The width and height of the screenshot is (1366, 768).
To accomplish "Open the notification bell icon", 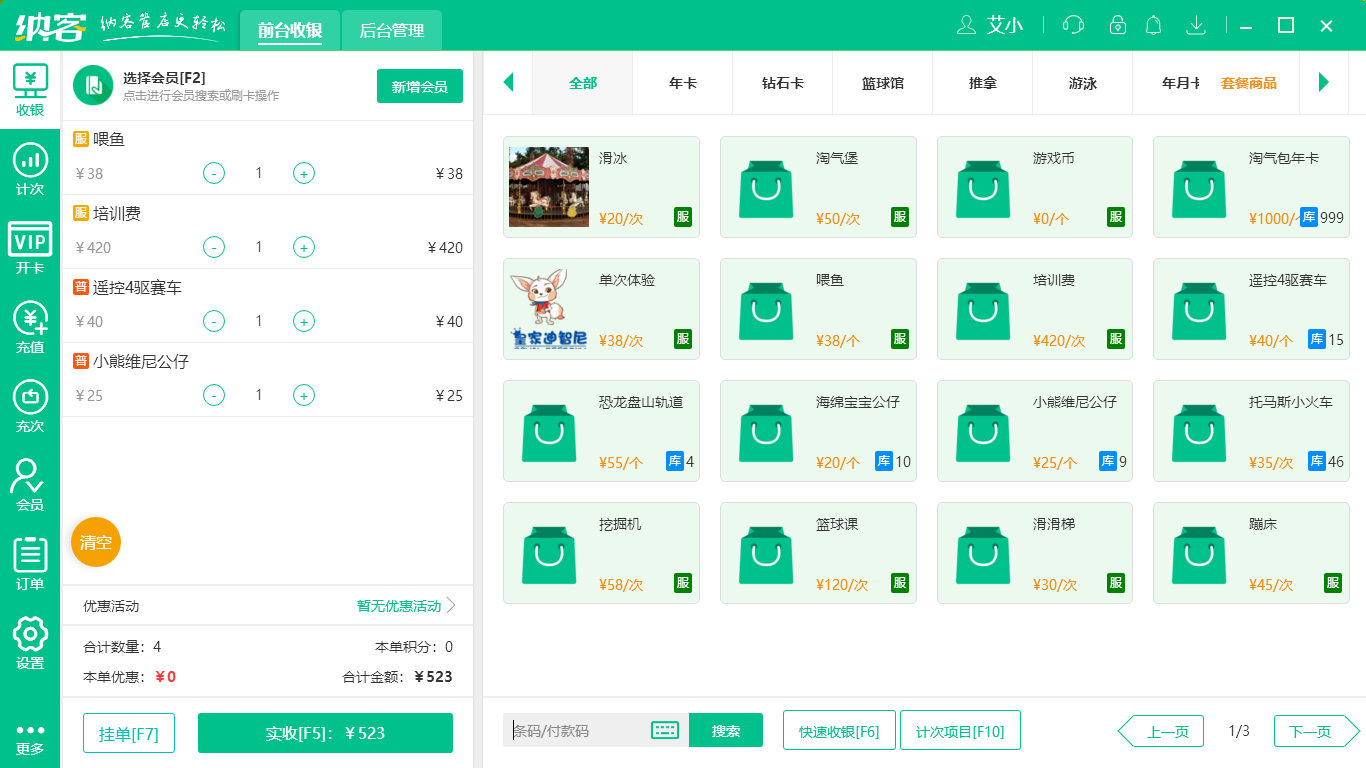I will click(1153, 25).
